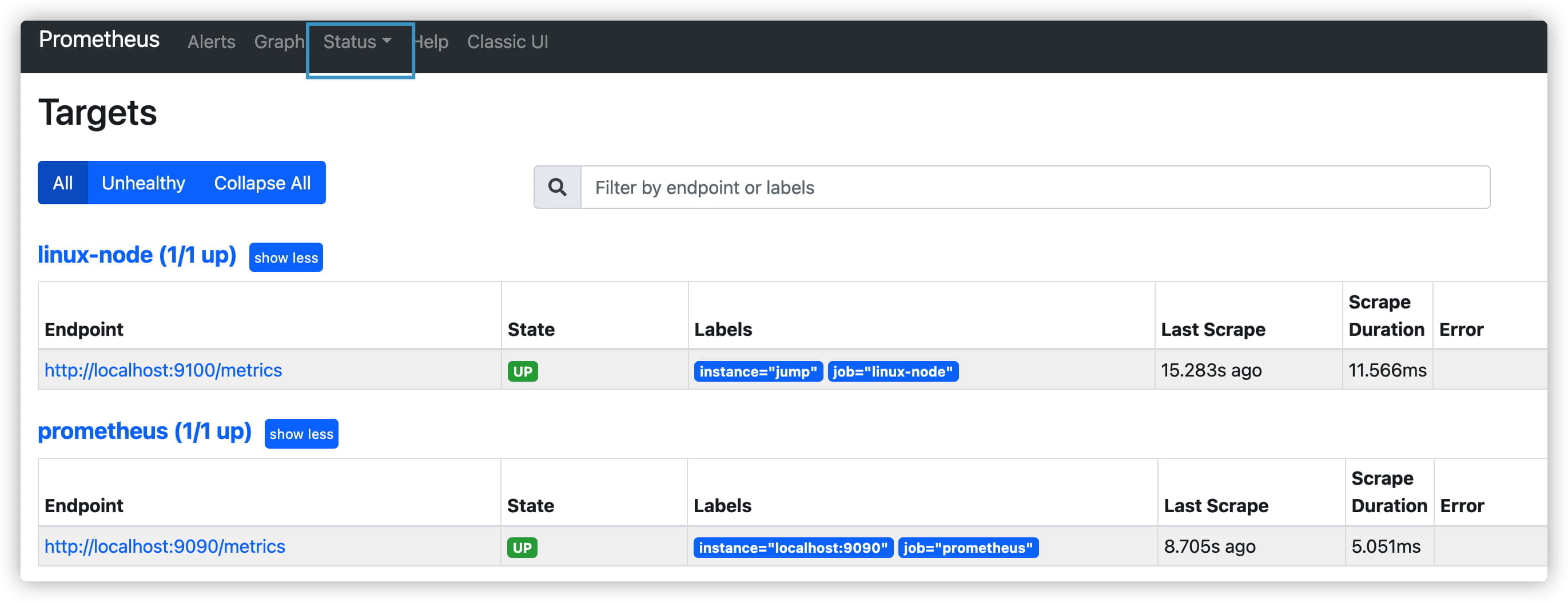Click the UP state badge for localhost:9100

pos(523,371)
